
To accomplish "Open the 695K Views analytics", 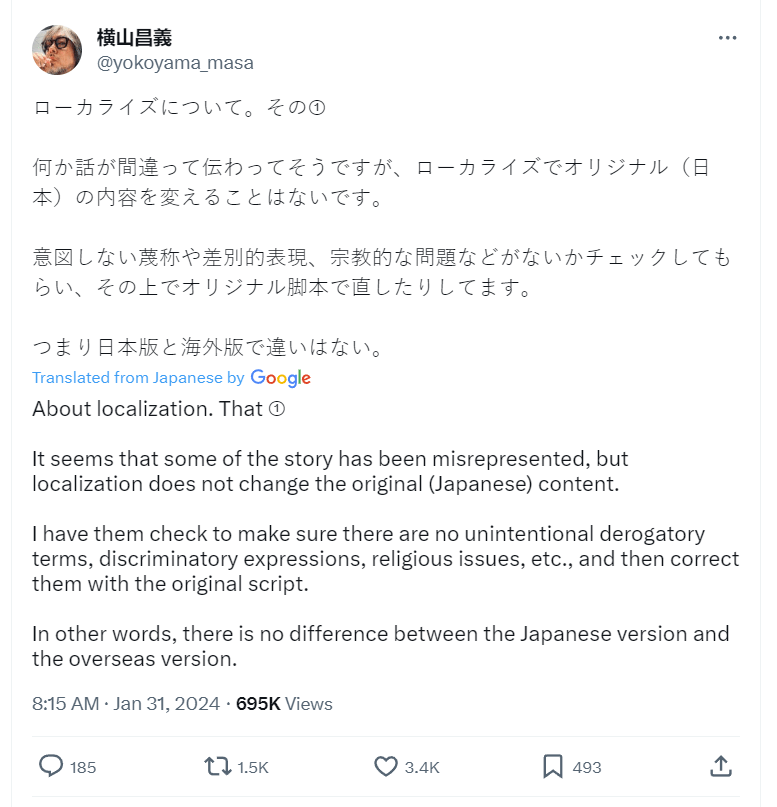I will [284, 704].
